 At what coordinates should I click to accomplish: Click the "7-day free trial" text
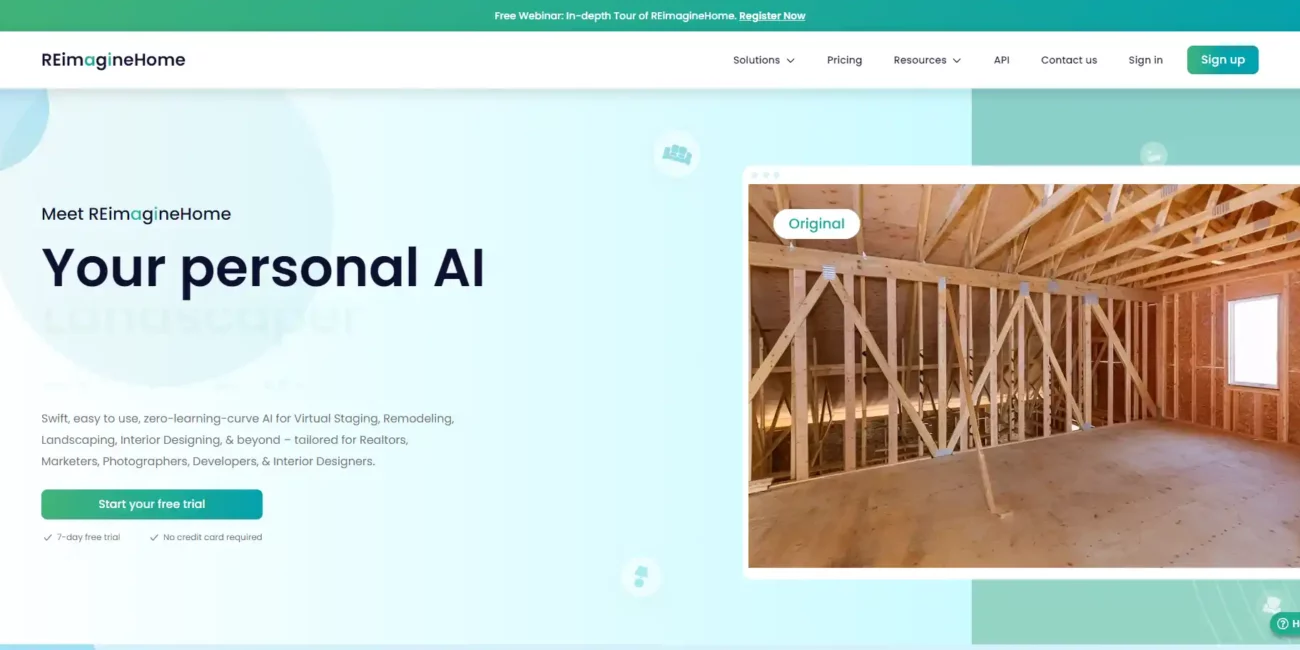coord(88,537)
